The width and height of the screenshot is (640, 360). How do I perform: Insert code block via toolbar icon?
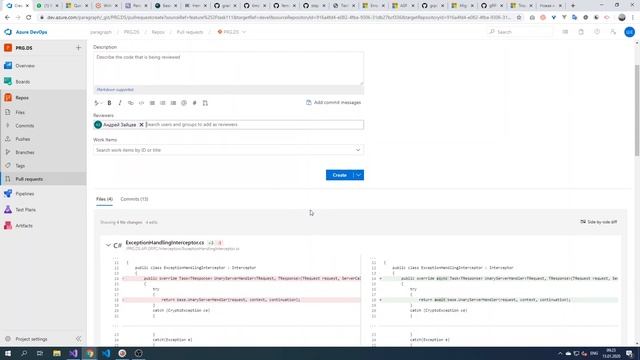(x=141, y=103)
